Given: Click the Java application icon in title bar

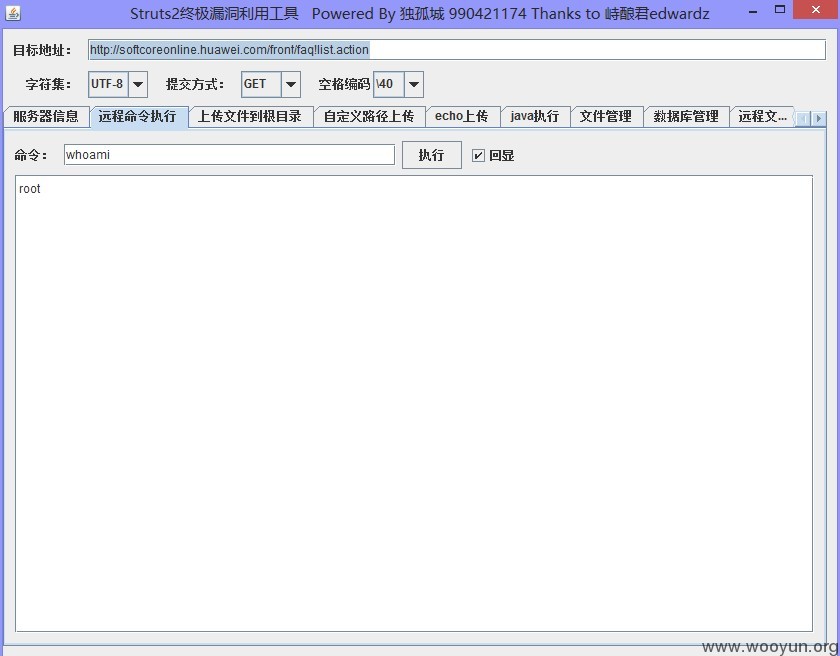Looking at the screenshot, I should click(x=13, y=12).
